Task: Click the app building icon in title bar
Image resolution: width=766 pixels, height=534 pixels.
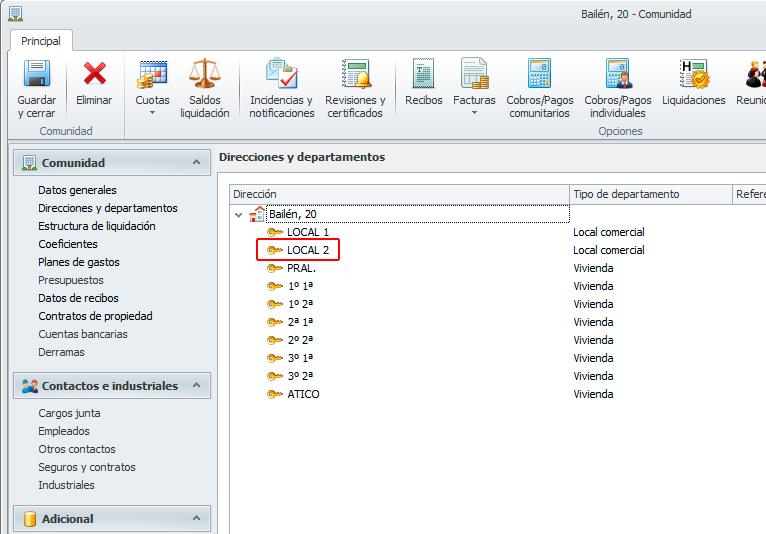Action: tap(16, 14)
